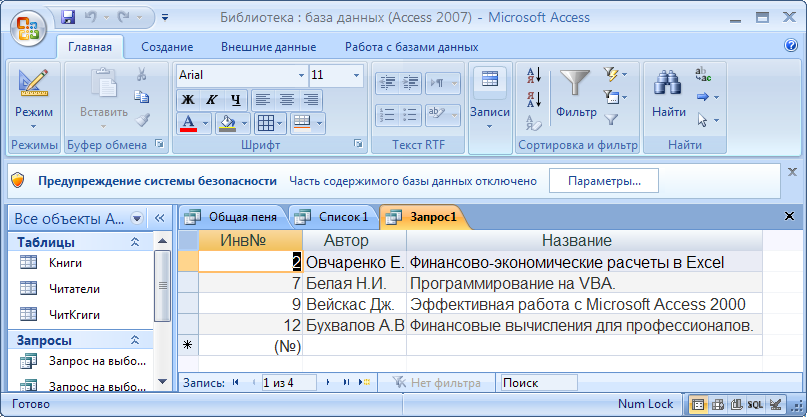
Task: Switch to SQL view in the status bar
Action: tap(755, 405)
